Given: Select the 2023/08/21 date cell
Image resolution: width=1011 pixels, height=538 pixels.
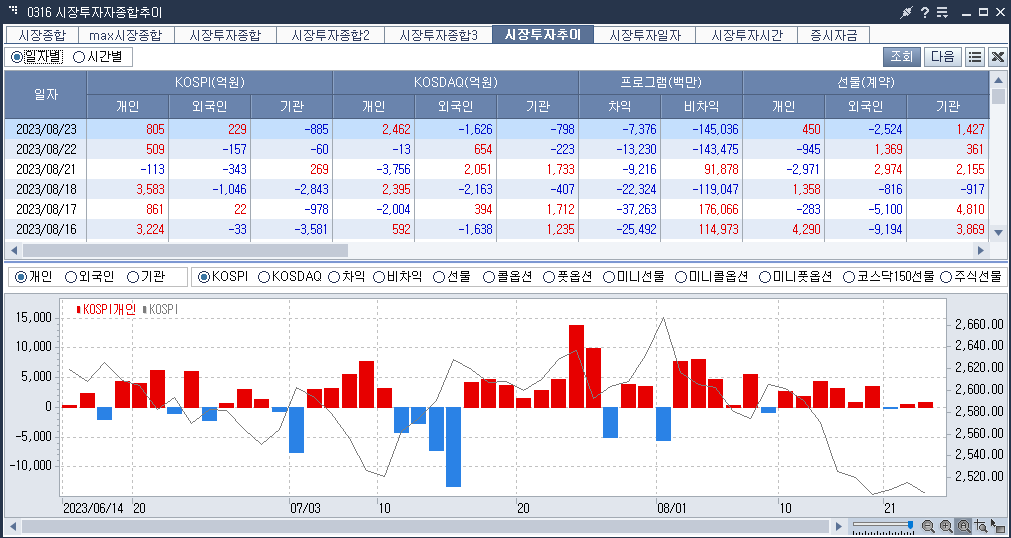Looking at the screenshot, I should [x=46, y=170].
